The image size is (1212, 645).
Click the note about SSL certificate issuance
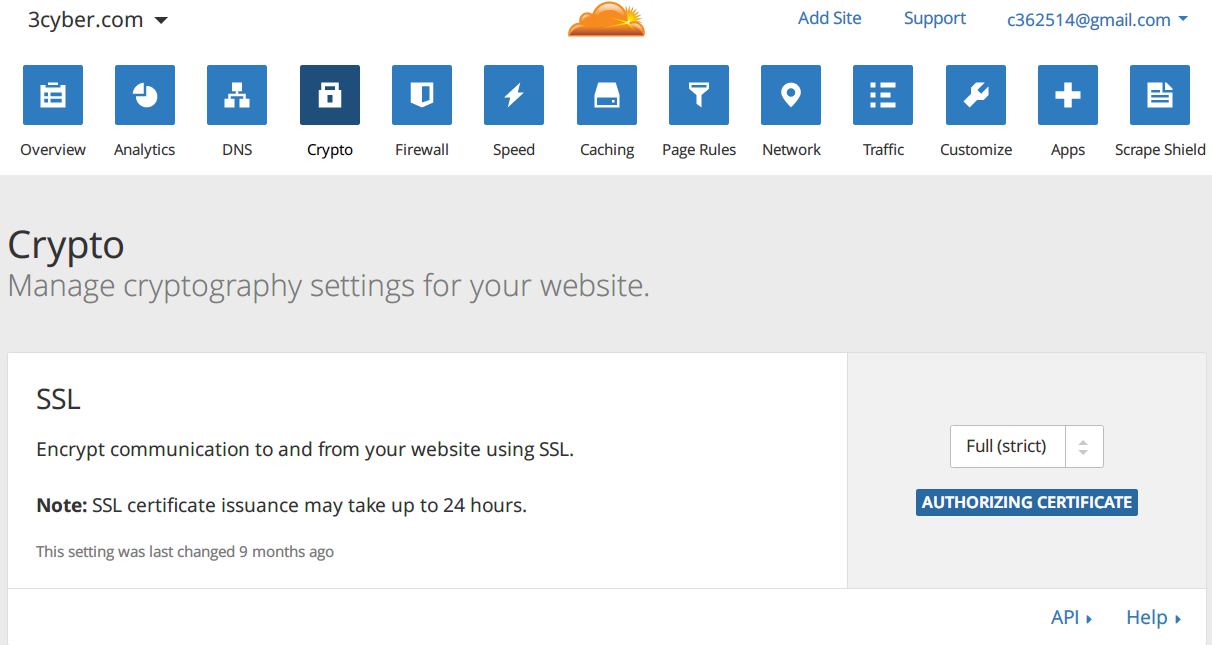pyautogui.click(x=282, y=505)
